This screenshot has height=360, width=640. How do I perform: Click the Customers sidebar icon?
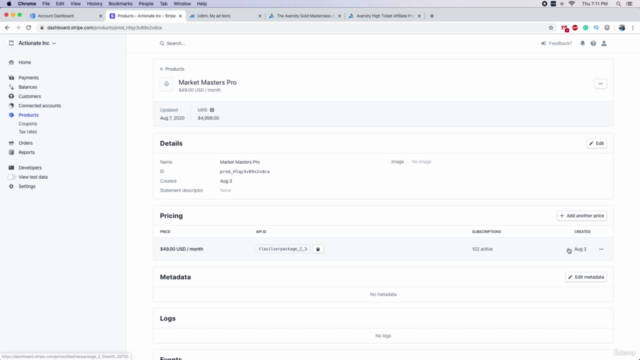(x=11, y=96)
